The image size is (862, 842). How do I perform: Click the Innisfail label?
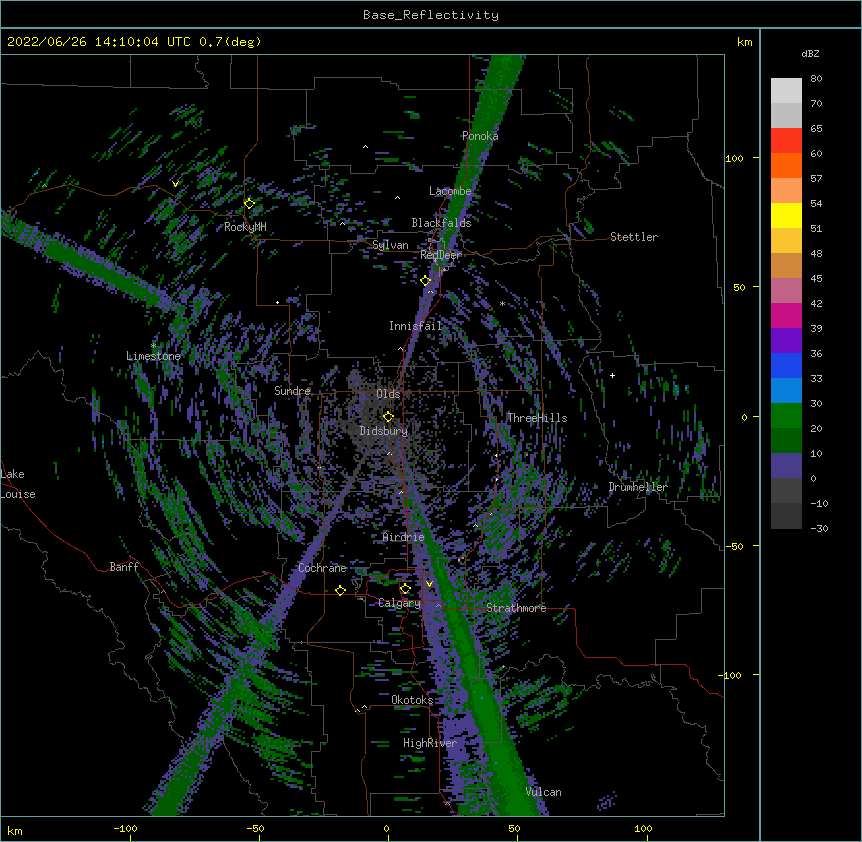[416, 326]
